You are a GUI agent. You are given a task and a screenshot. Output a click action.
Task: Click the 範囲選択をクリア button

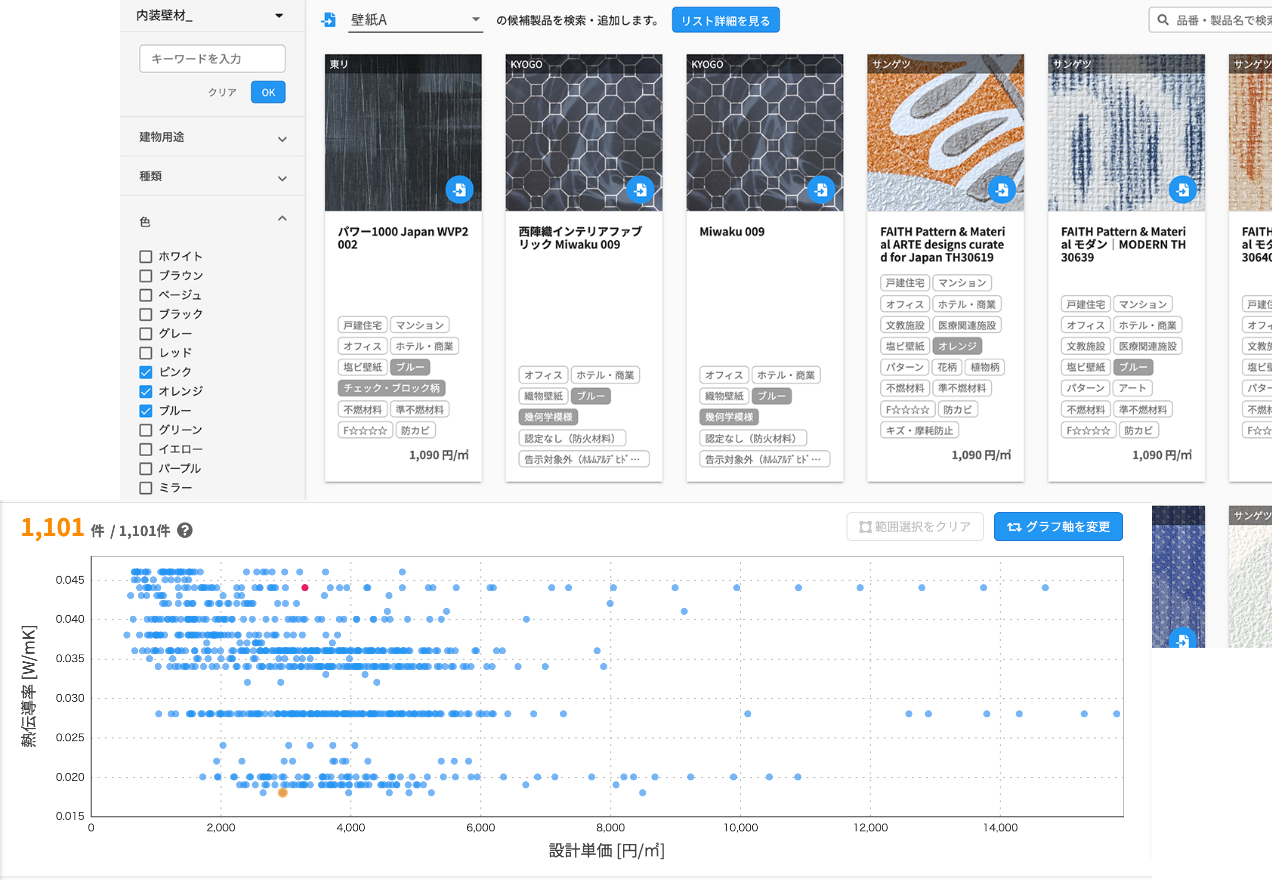pos(915,527)
